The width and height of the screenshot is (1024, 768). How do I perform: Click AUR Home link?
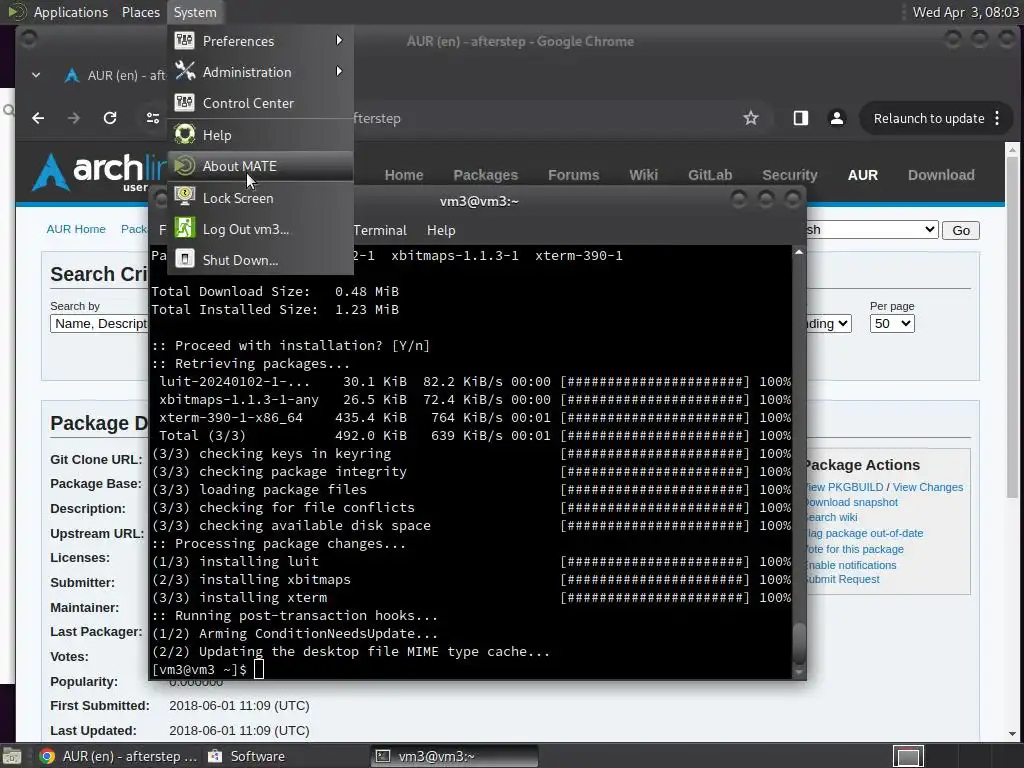click(x=76, y=229)
